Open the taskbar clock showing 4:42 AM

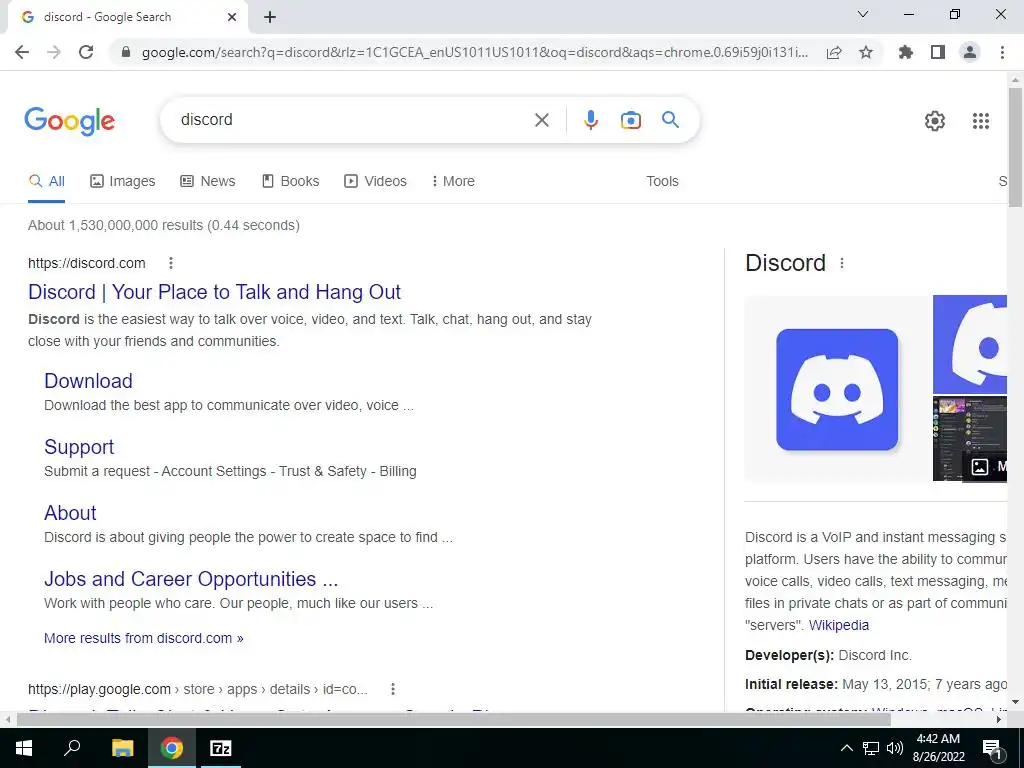938,748
